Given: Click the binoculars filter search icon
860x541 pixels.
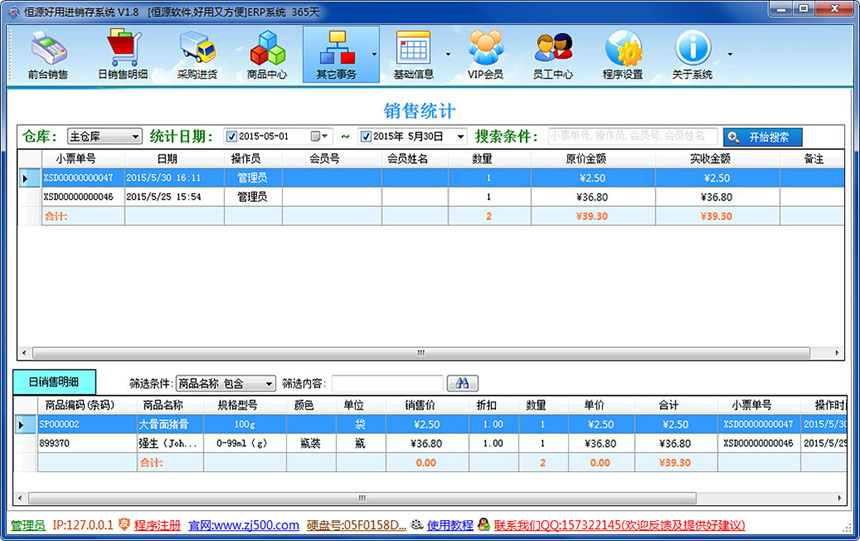Looking at the screenshot, I should (x=462, y=383).
